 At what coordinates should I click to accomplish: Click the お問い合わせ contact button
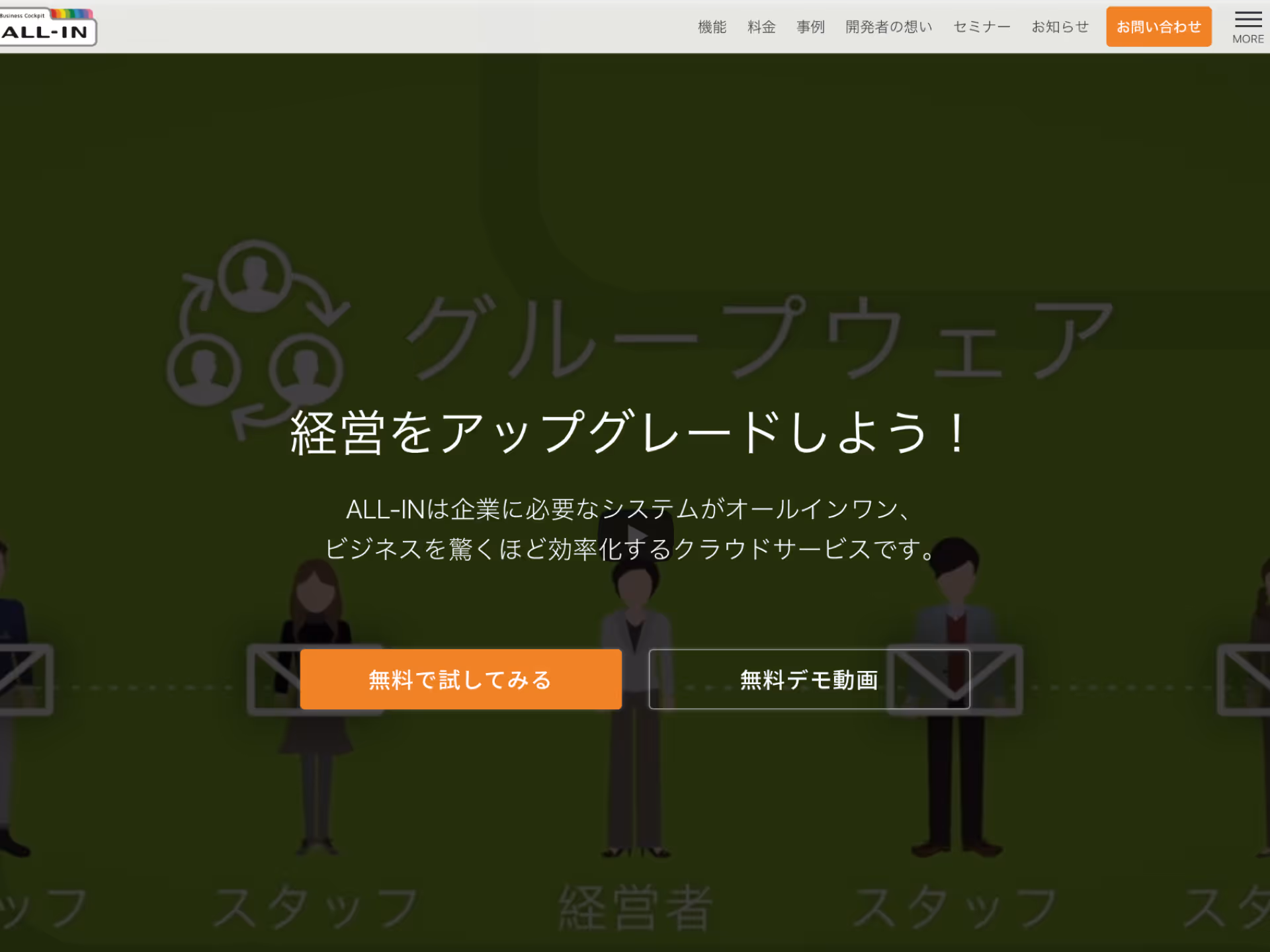1159,27
